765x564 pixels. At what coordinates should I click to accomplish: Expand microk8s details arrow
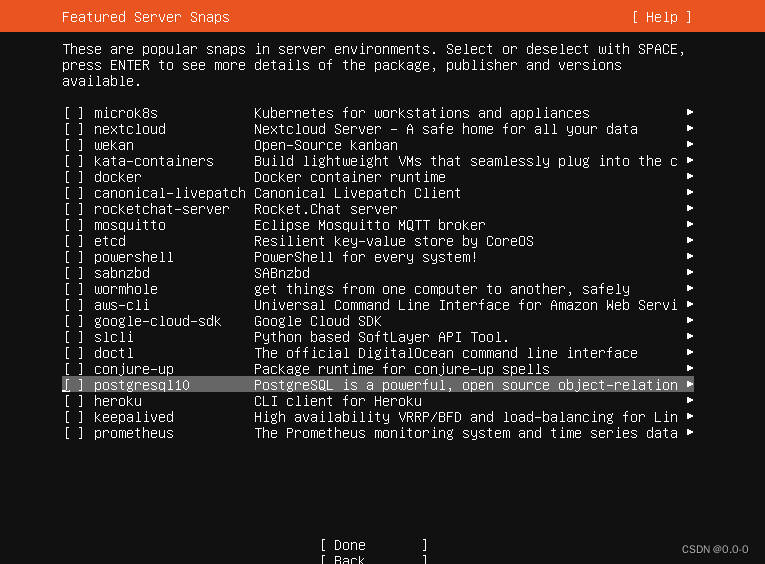(690, 112)
